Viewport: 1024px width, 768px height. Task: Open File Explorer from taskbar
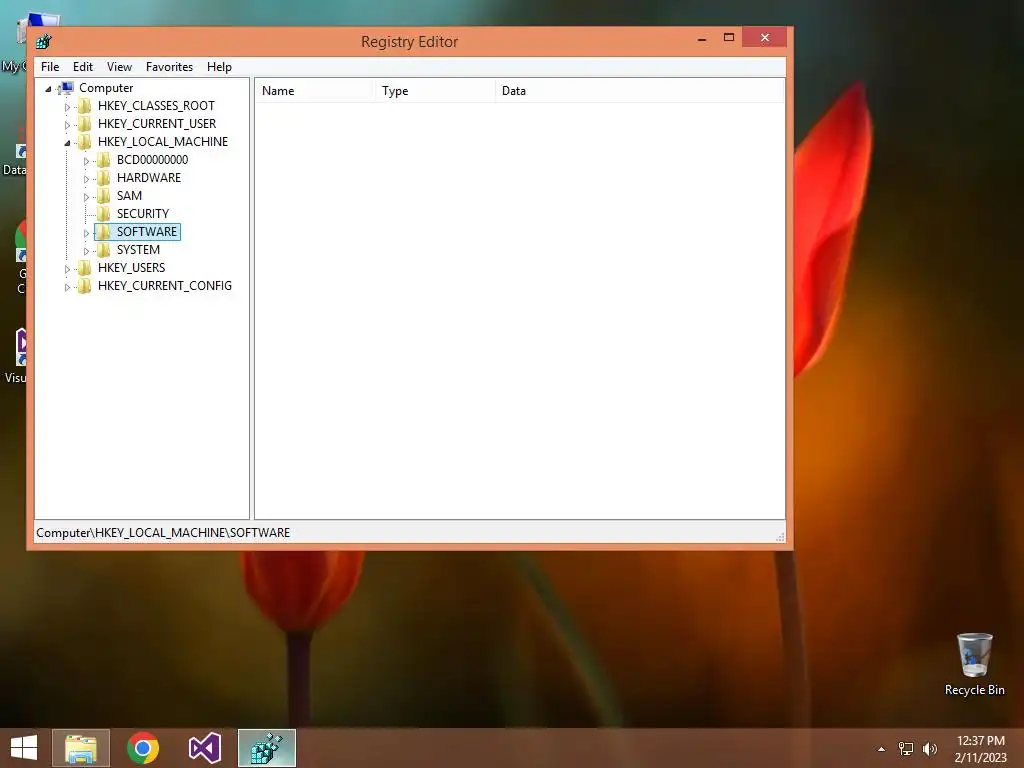tap(81, 748)
